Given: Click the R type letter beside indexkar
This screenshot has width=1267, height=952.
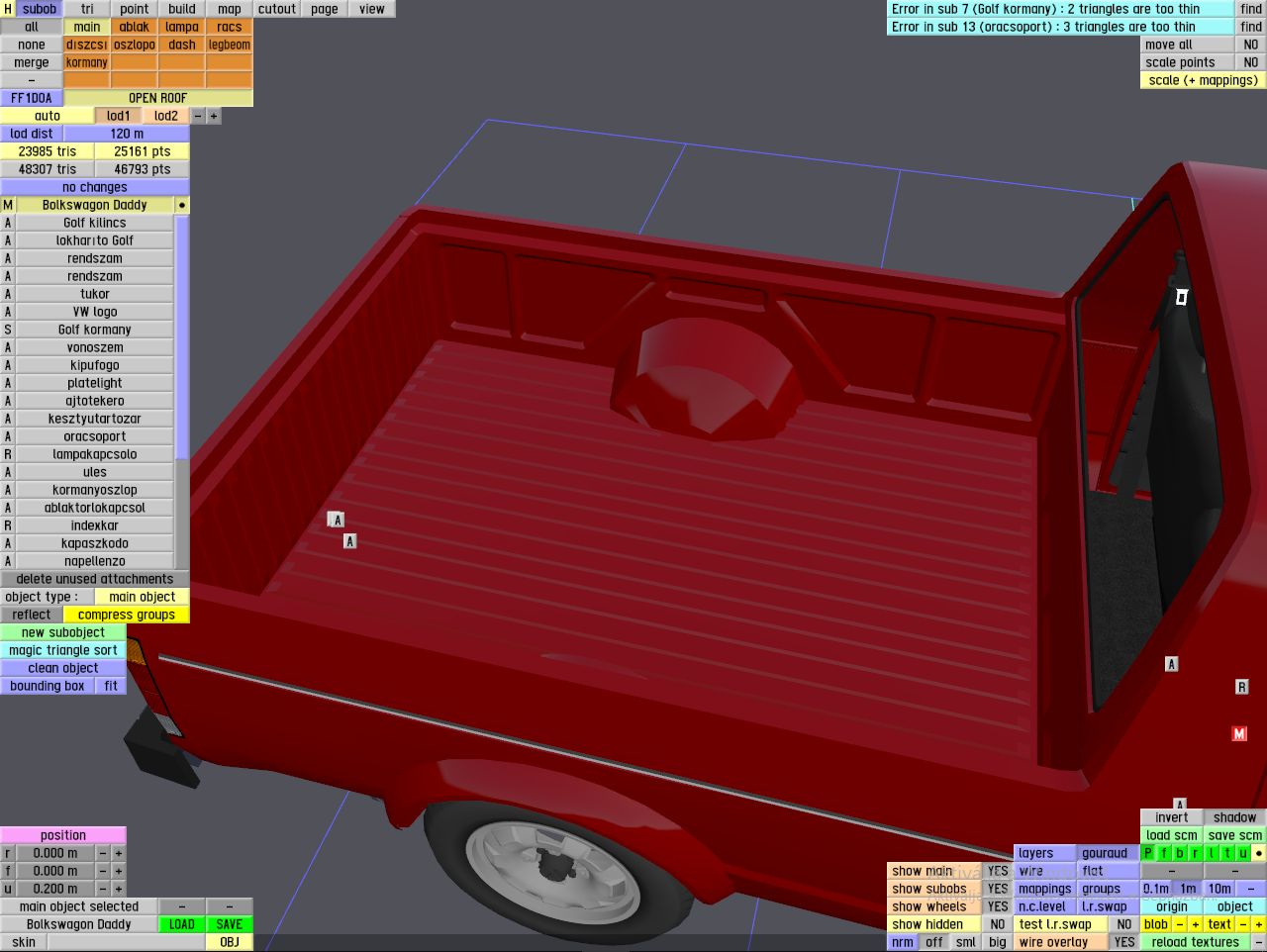Looking at the screenshot, I should pyautogui.click(x=8, y=525).
